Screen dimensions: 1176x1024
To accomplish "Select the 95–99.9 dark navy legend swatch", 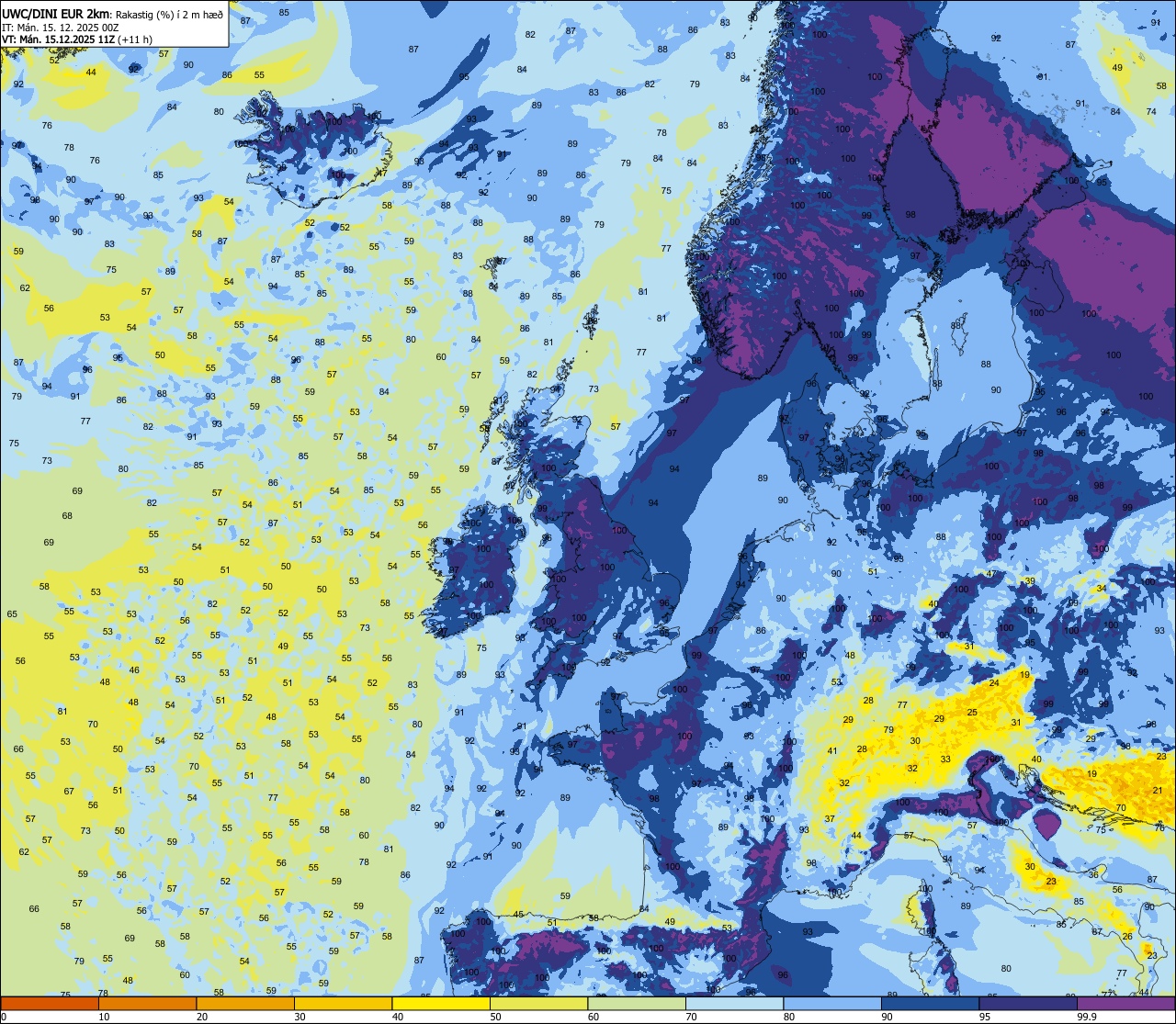I will click(x=1028, y=1004).
